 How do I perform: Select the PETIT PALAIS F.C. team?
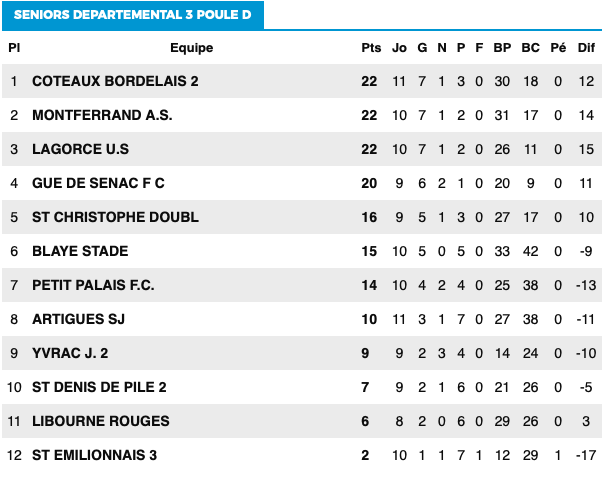pos(93,285)
